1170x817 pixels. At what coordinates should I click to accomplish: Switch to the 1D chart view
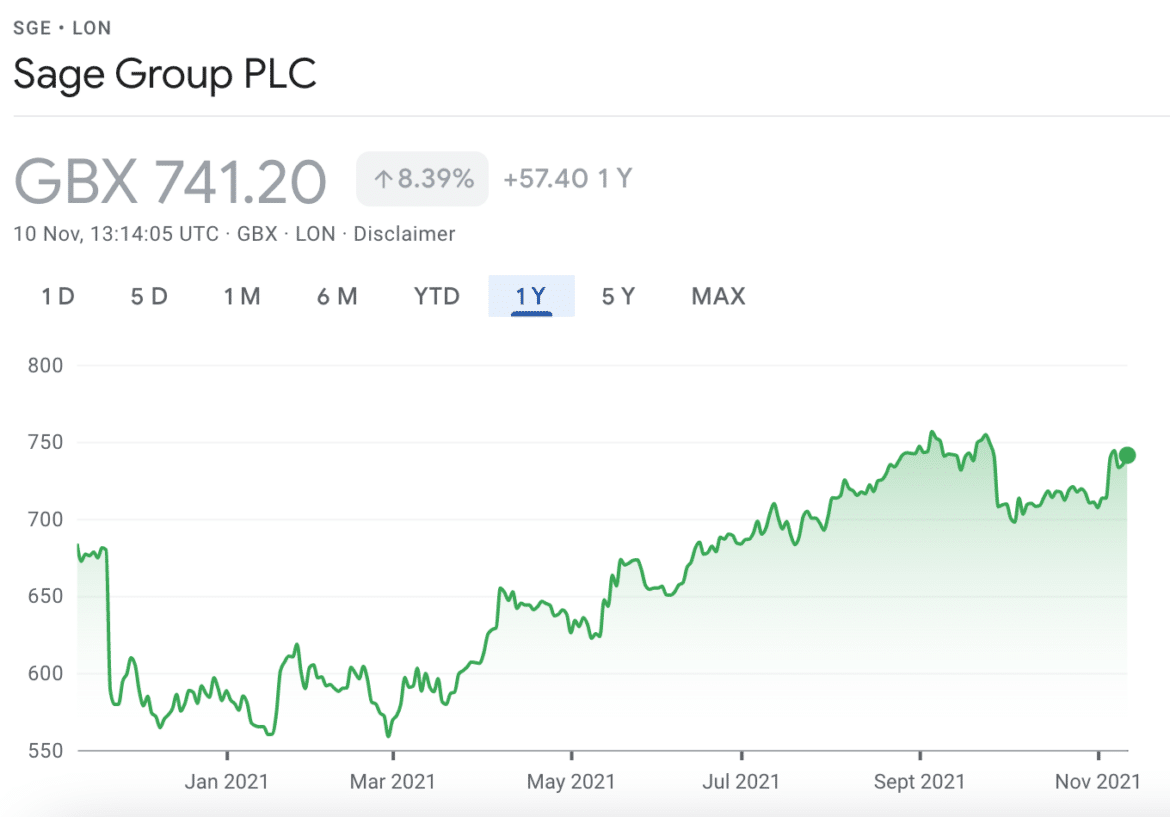point(57,296)
